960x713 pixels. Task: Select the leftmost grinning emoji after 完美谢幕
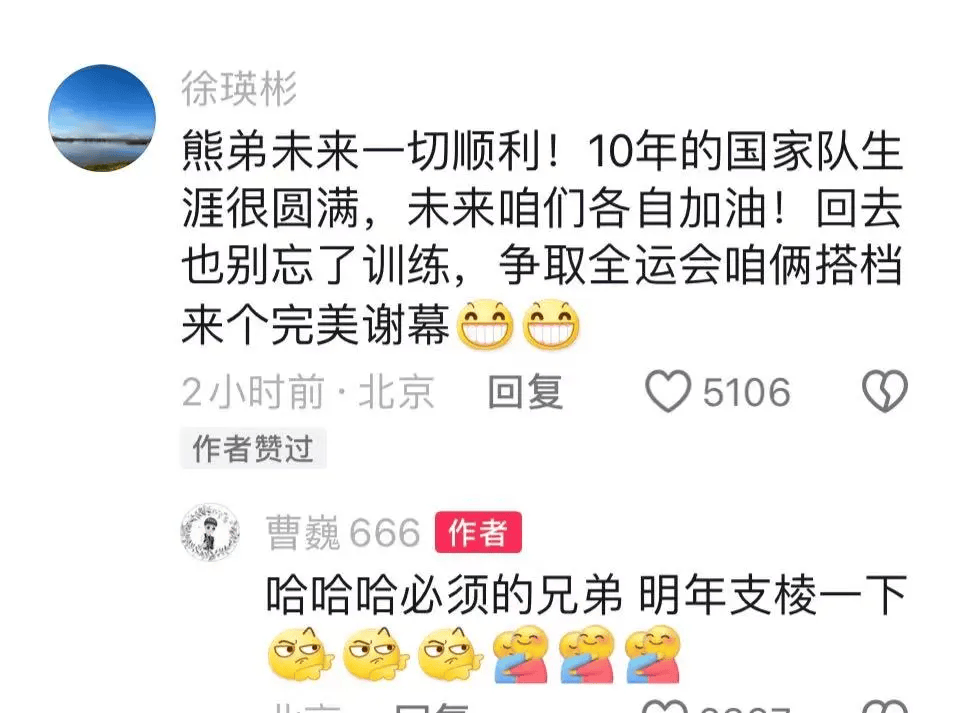486,324
